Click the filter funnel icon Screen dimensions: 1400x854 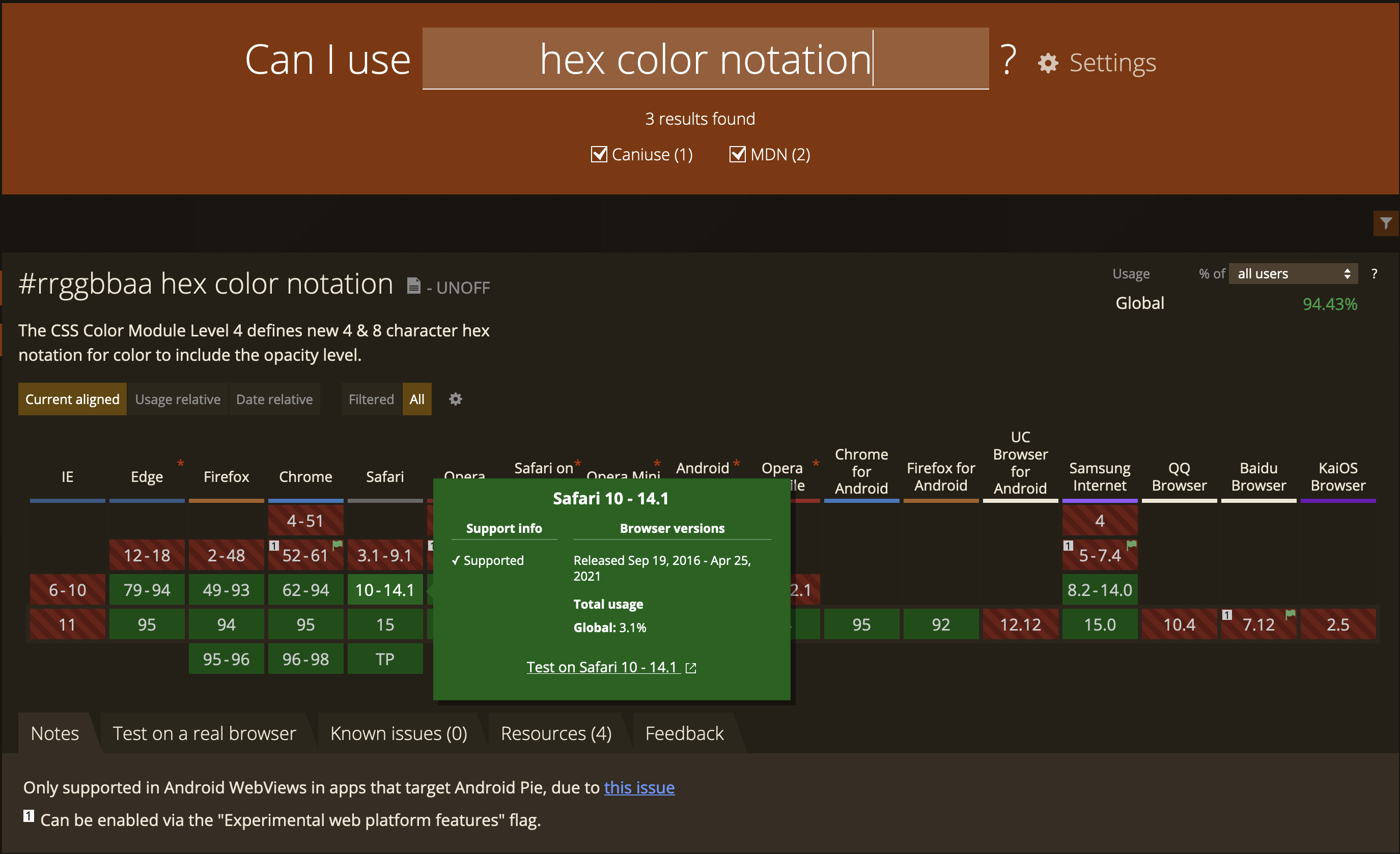click(1386, 223)
